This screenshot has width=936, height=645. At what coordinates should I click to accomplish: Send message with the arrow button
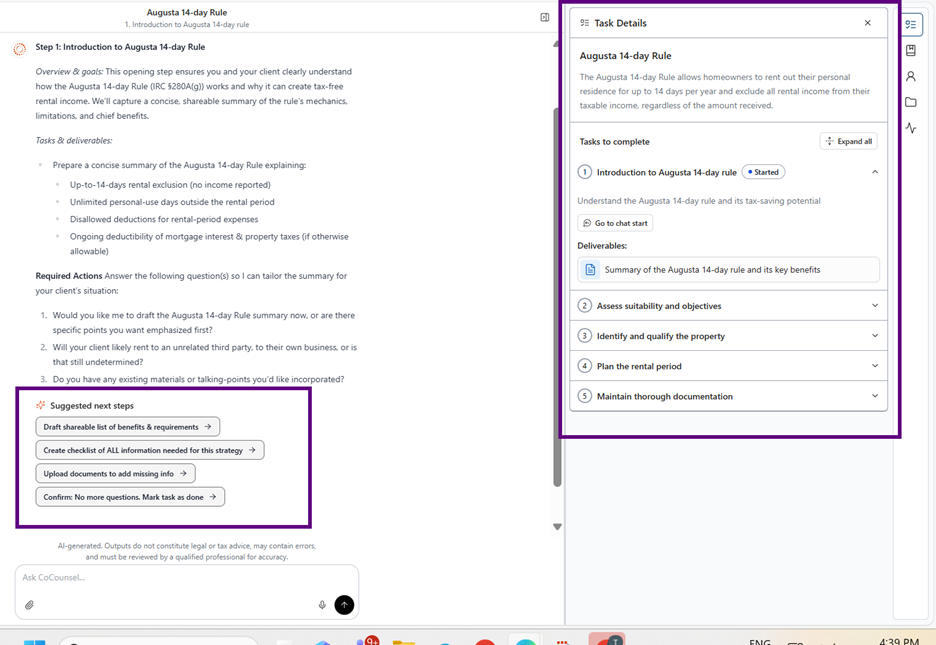(x=344, y=605)
